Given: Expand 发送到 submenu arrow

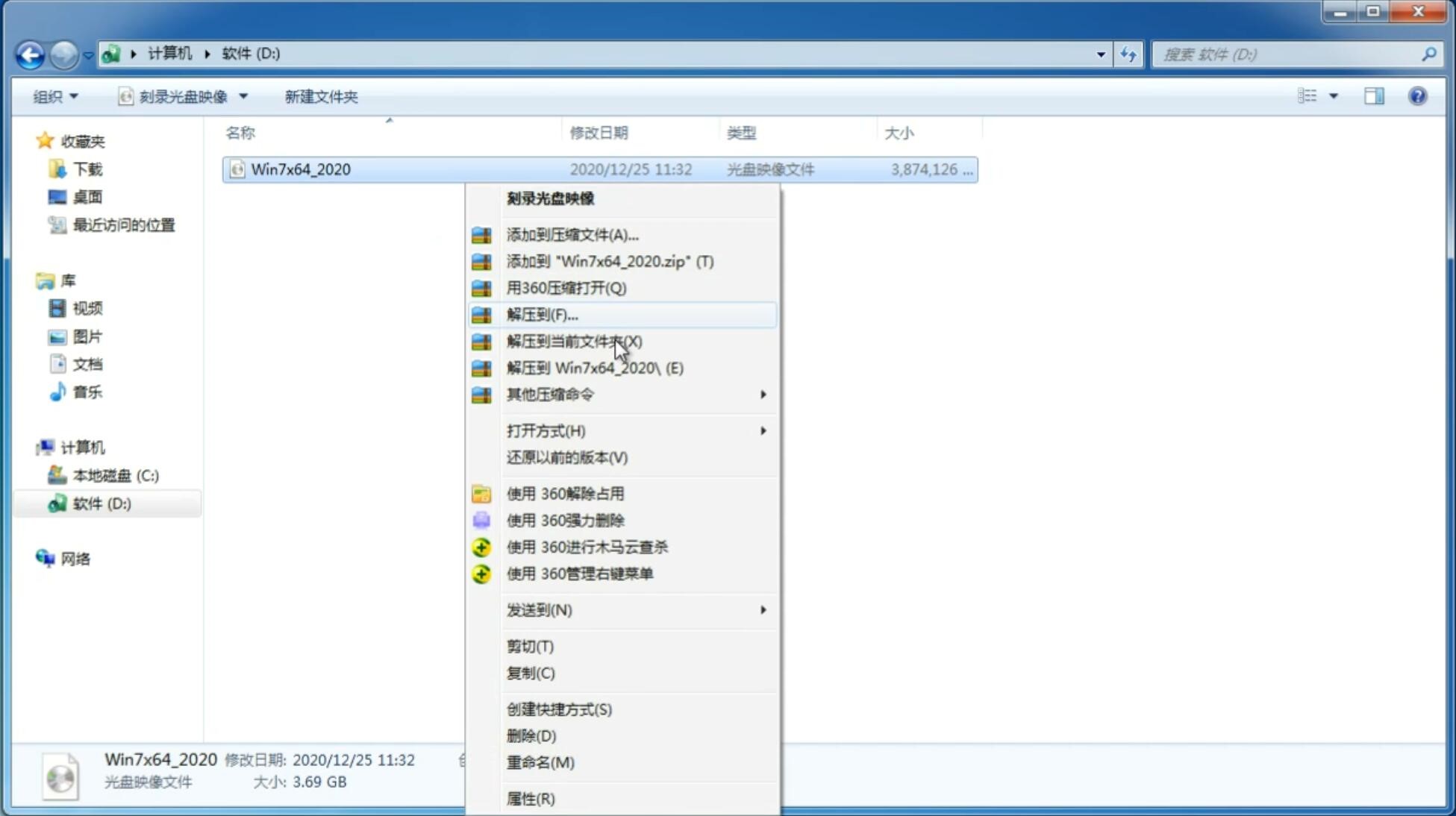Looking at the screenshot, I should (763, 610).
